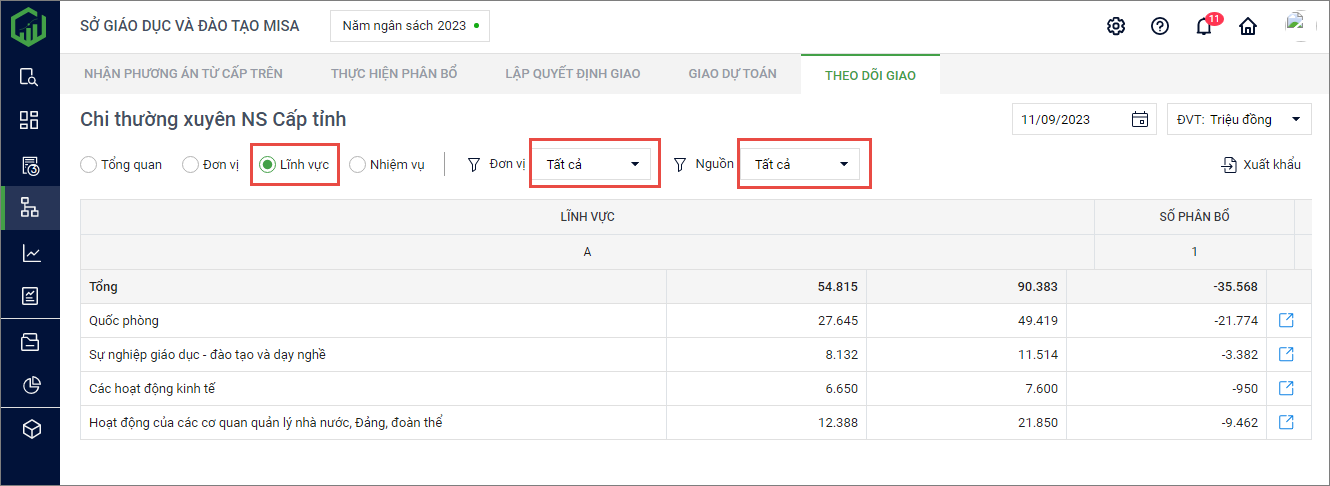
Task: Open the organization chart sidebar icon
Action: point(30,208)
